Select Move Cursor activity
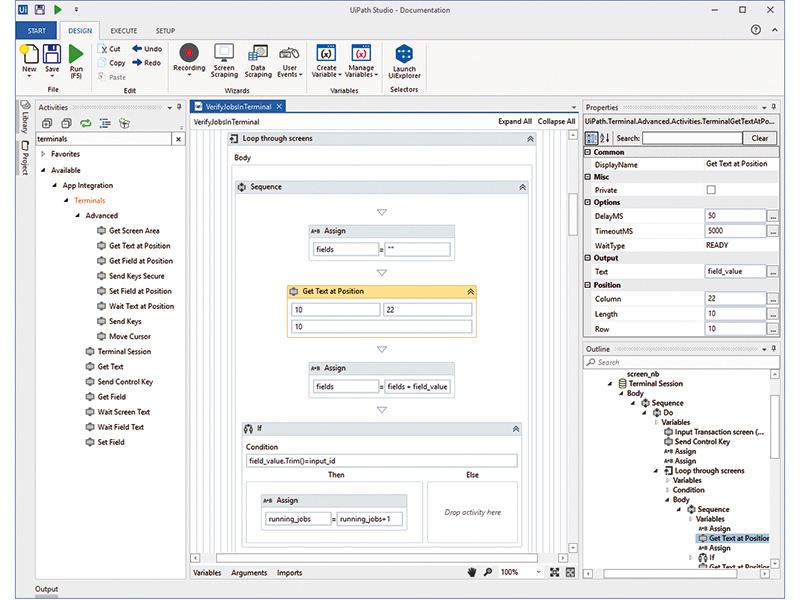 123,336
